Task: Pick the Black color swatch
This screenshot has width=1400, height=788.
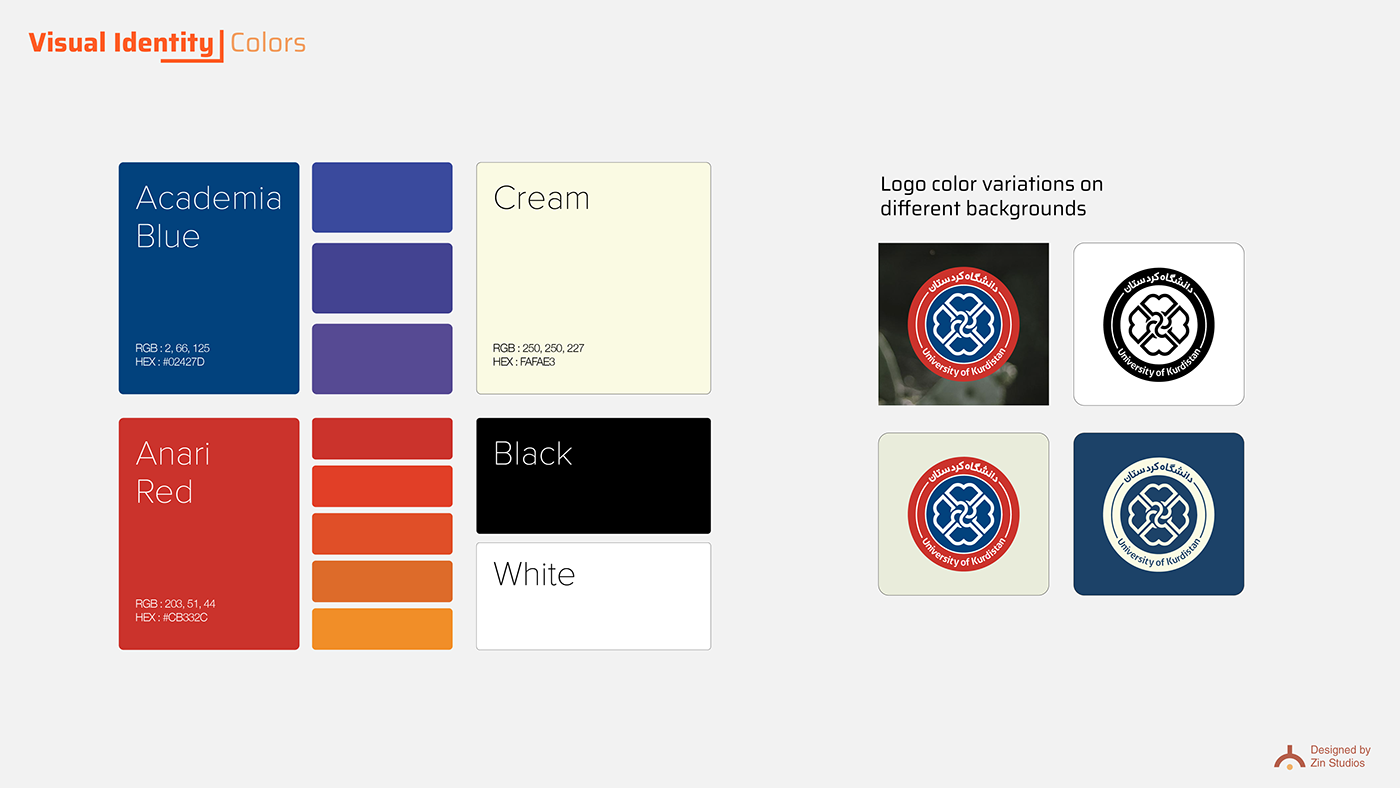Action: pyautogui.click(x=593, y=476)
